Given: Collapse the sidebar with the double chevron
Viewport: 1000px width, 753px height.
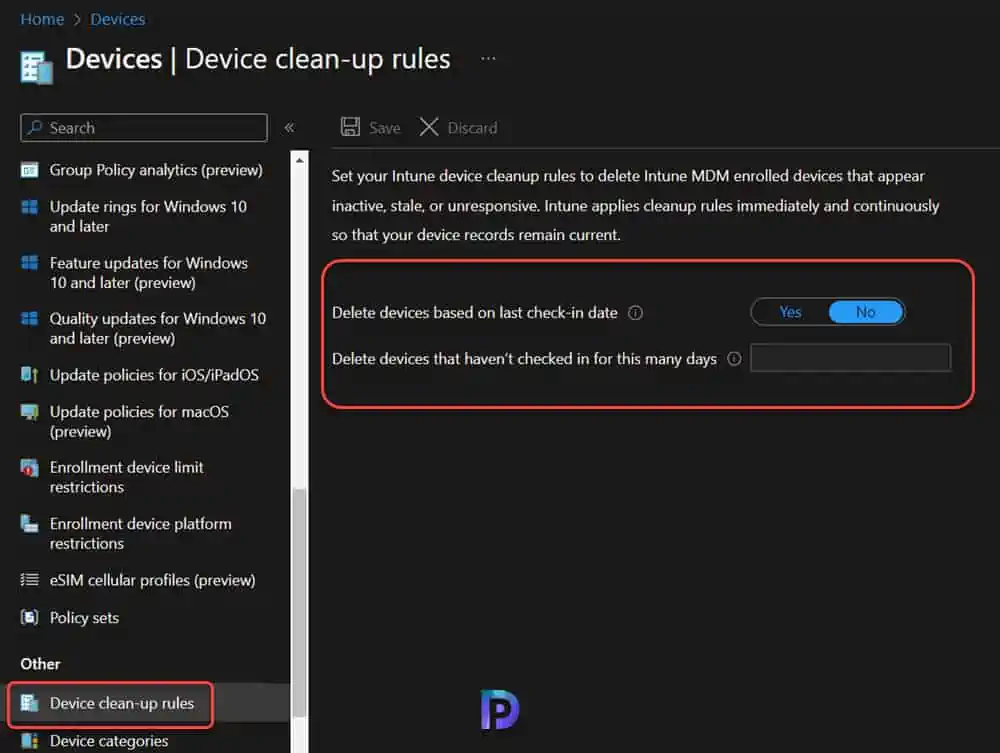Looking at the screenshot, I should point(290,128).
